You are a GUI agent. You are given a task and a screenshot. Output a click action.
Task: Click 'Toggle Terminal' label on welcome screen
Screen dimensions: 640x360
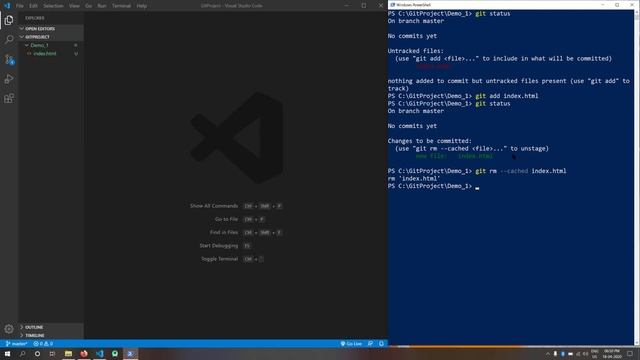click(x=220, y=259)
